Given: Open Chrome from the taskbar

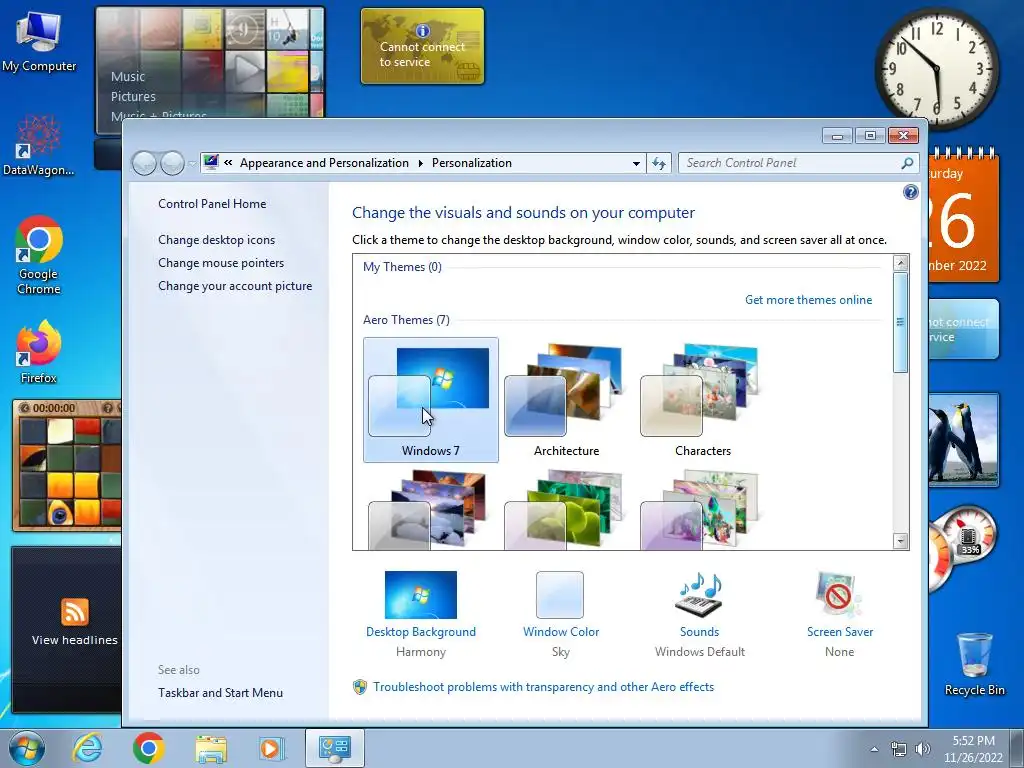Looking at the screenshot, I should (148, 748).
